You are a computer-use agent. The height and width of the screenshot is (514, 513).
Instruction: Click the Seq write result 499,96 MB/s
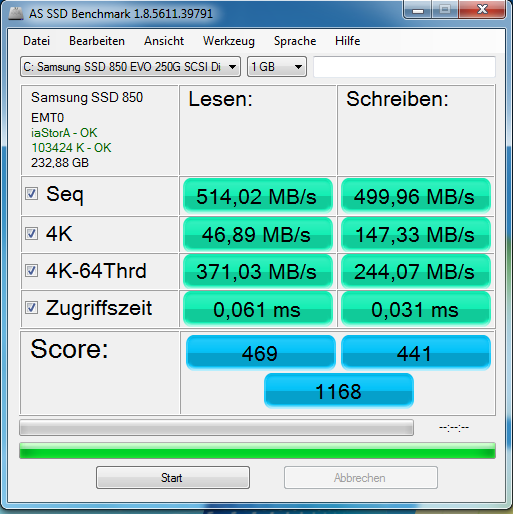416,196
